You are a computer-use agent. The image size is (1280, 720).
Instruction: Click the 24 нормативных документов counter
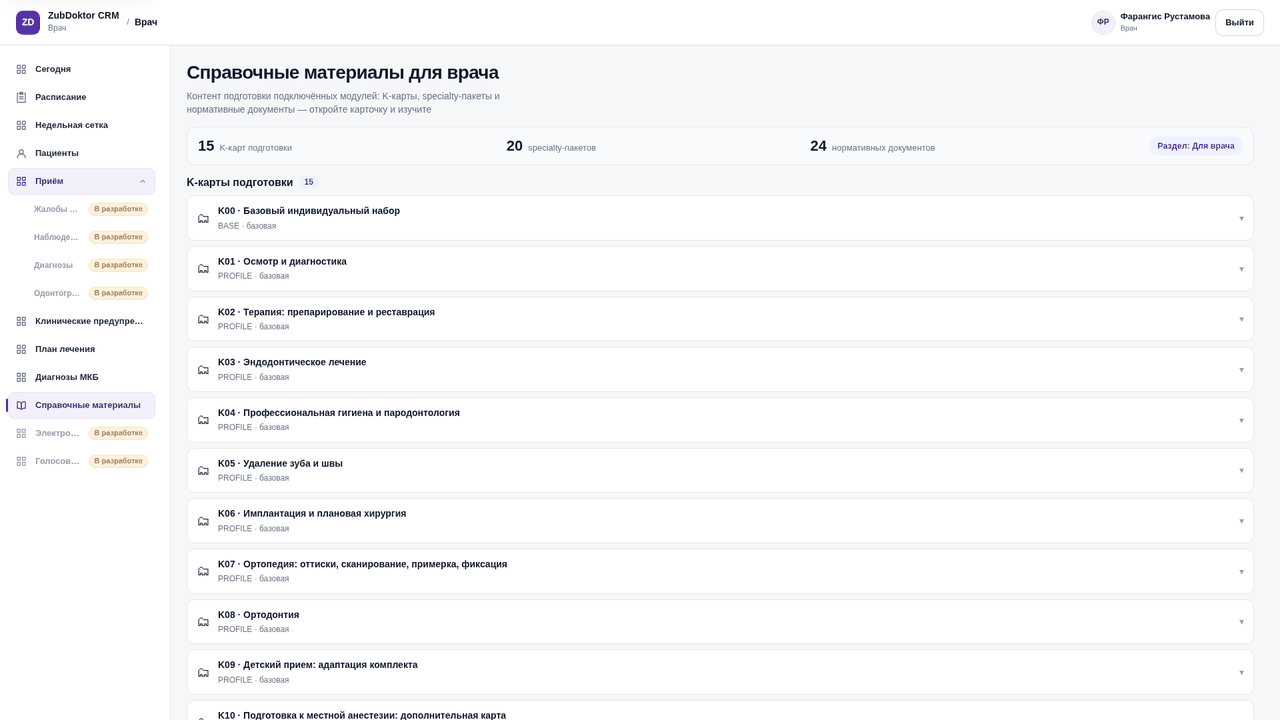[x=872, y=146]
